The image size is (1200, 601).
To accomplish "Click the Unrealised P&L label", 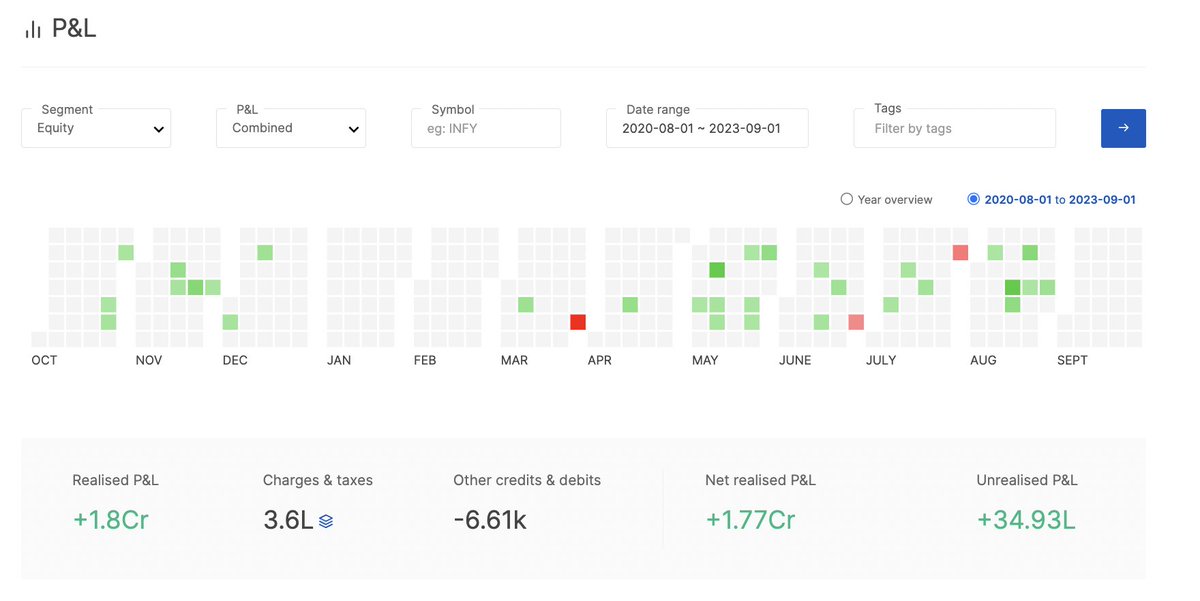I will click(x=1027, y=480).
